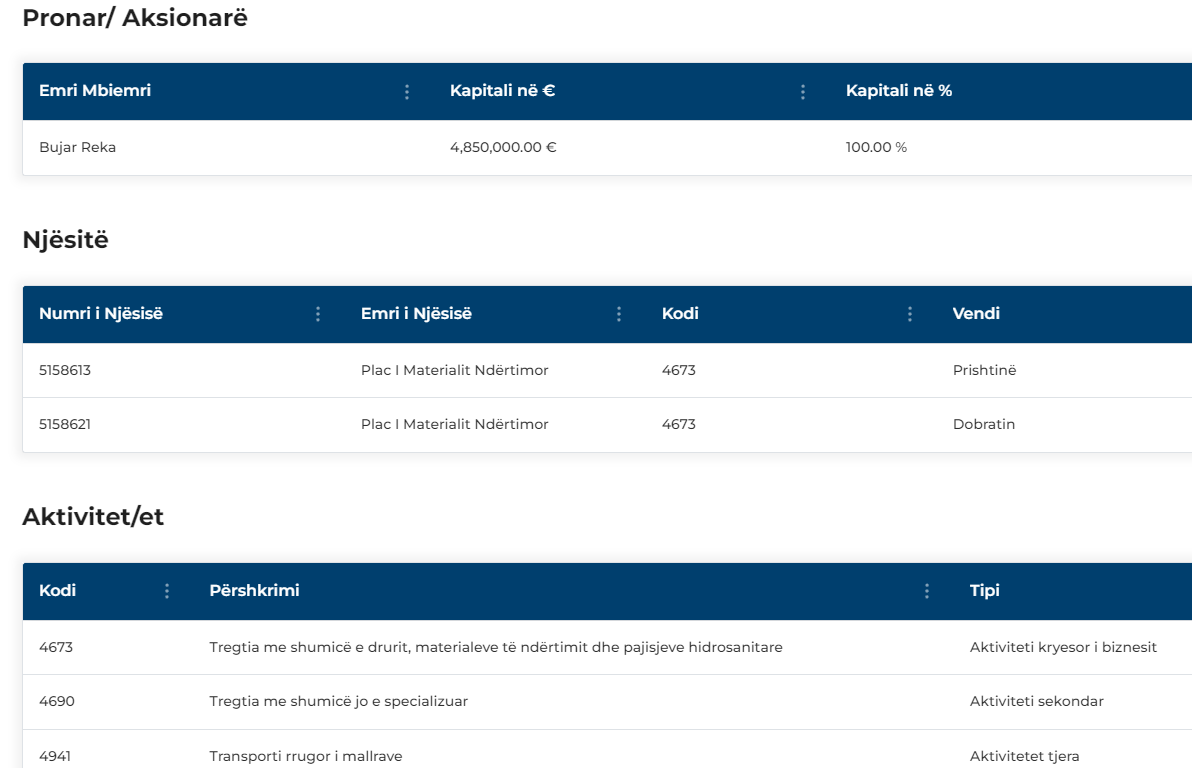The width and height of the screenshot is (1192, 768).
Task: Click unit number 5158621
Action: click(65, 425)
